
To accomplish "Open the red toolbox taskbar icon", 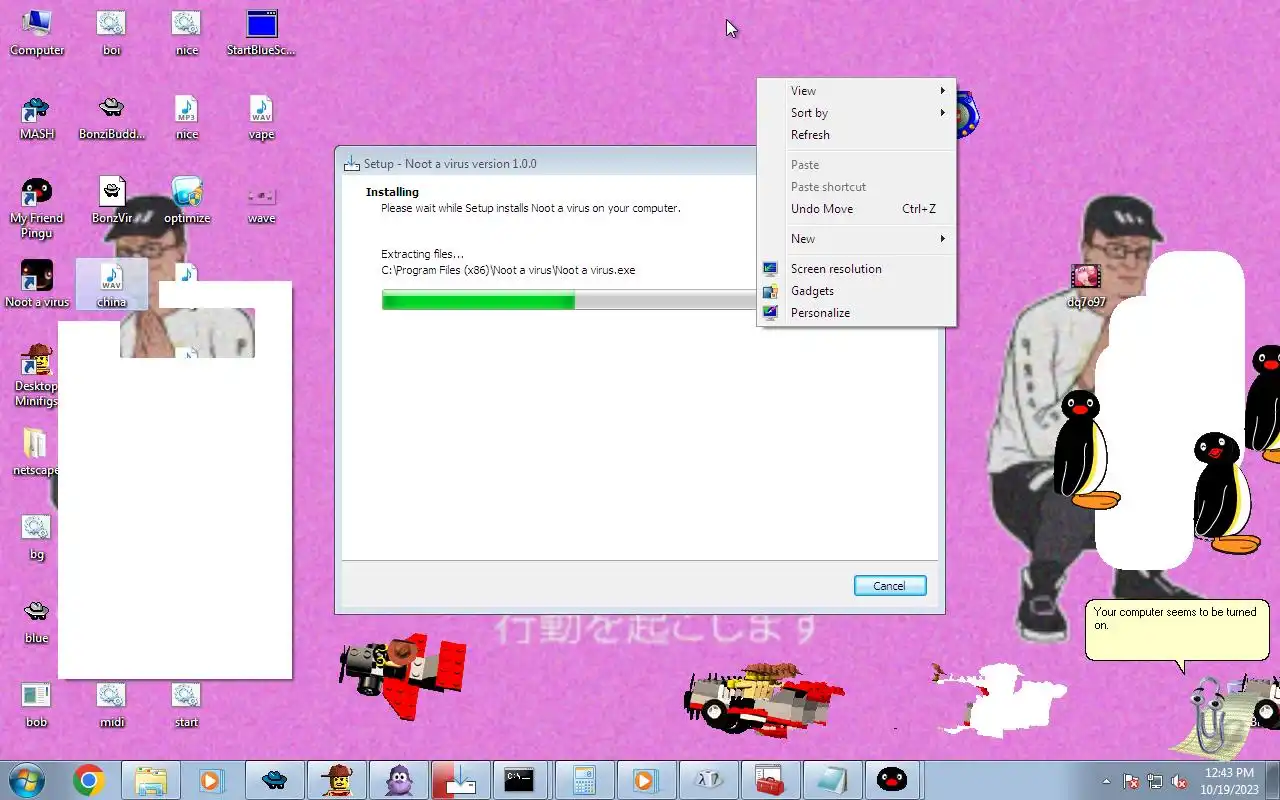I will [769, 780].
